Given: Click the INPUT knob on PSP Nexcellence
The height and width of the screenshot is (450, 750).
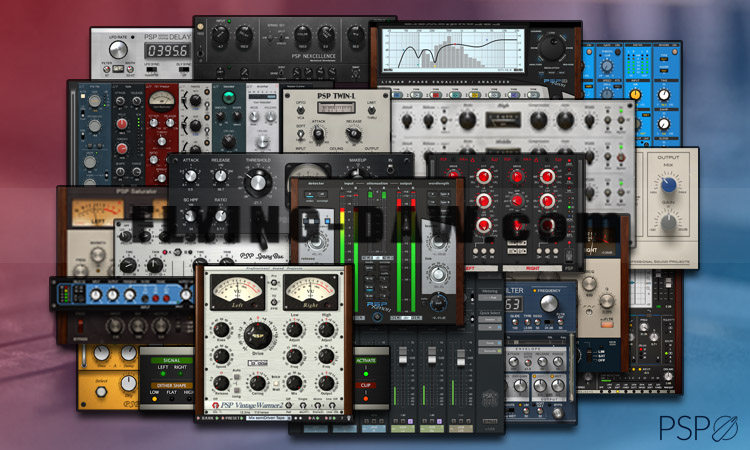Looking at the screenshot, I should click(x=220, y=34).
